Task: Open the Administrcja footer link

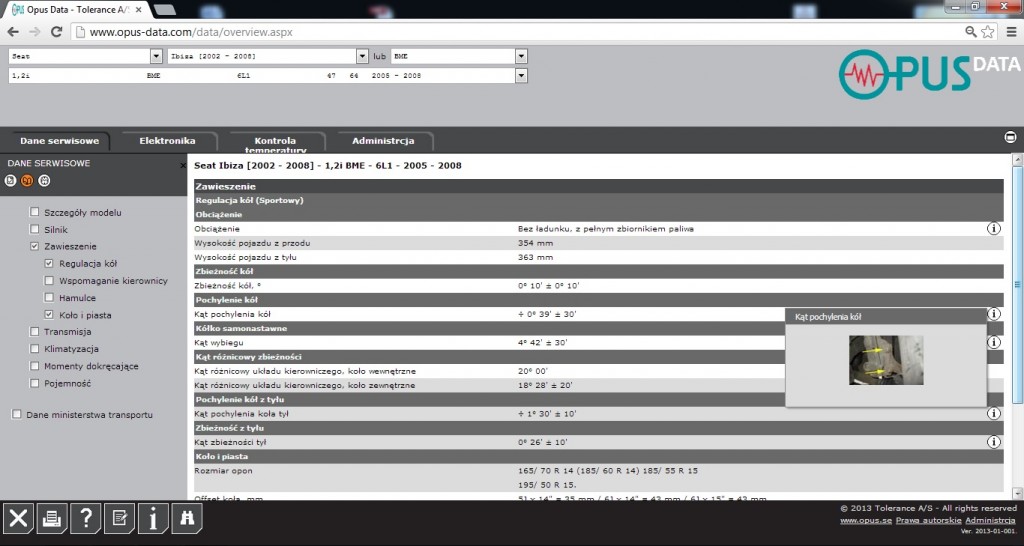Action: [x=991, y=521]
